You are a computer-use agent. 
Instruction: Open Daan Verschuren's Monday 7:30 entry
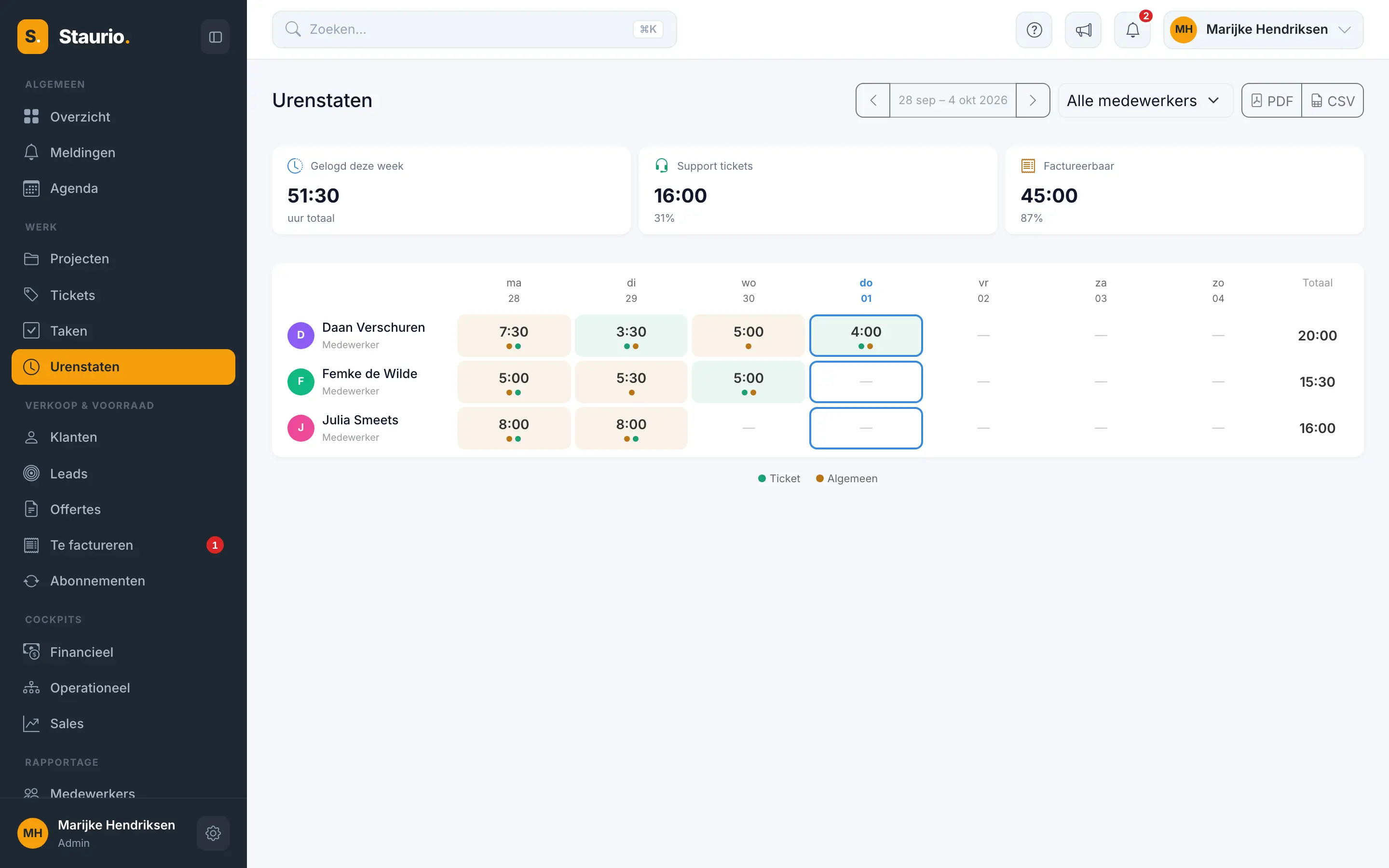514,335
